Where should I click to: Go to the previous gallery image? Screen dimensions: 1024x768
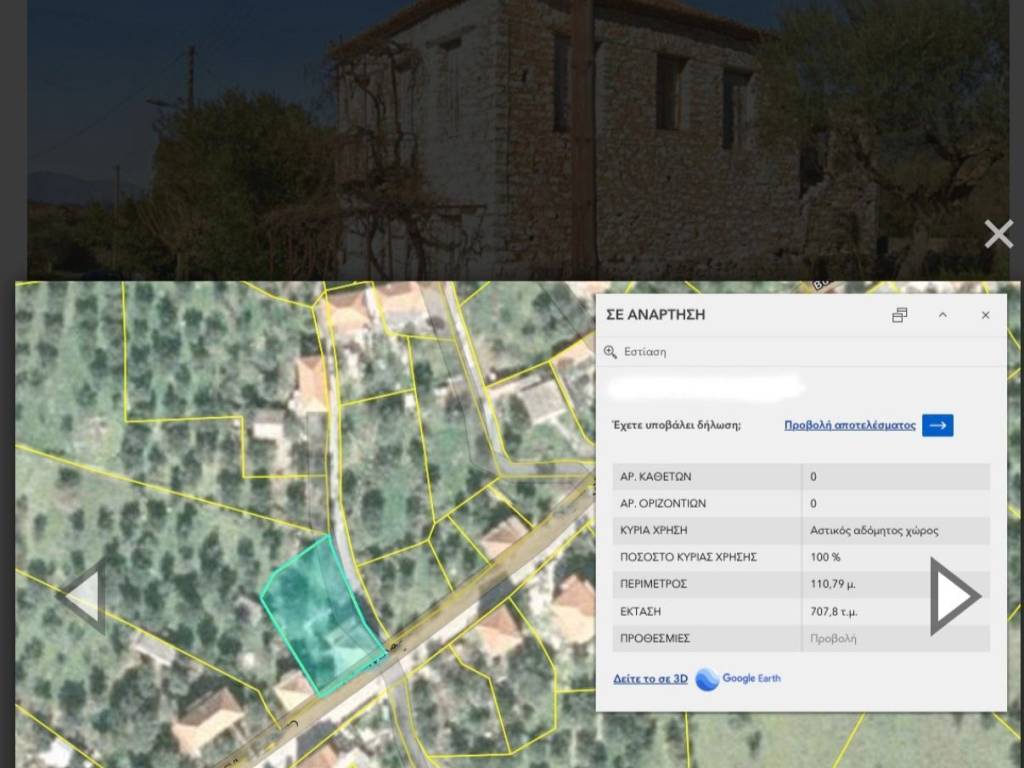click(x=82, y=597)
